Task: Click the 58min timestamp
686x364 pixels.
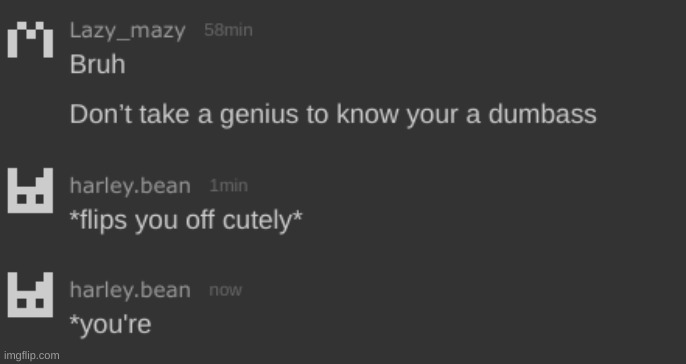Action: [228, 31]
